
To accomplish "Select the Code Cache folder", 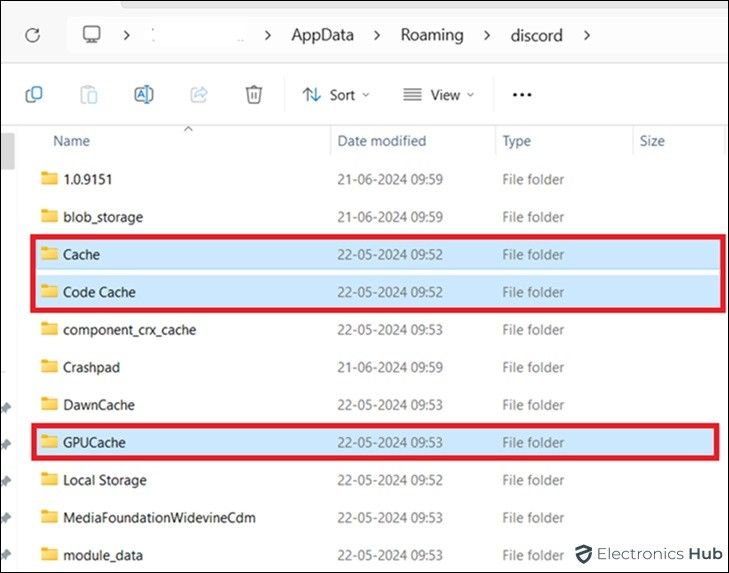I will 99,292.
